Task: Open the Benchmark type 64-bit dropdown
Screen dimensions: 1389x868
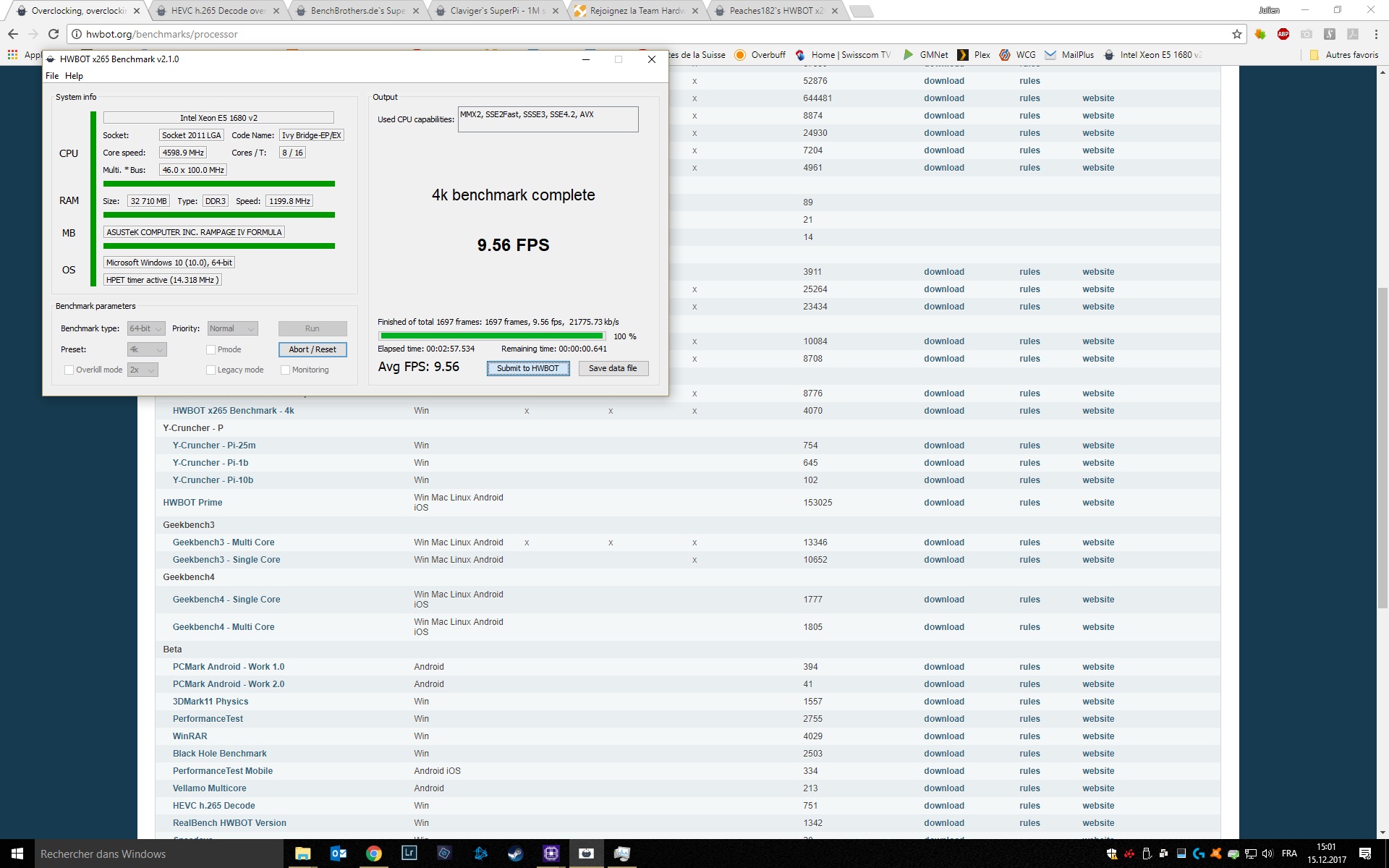Action: pos(147,328)
